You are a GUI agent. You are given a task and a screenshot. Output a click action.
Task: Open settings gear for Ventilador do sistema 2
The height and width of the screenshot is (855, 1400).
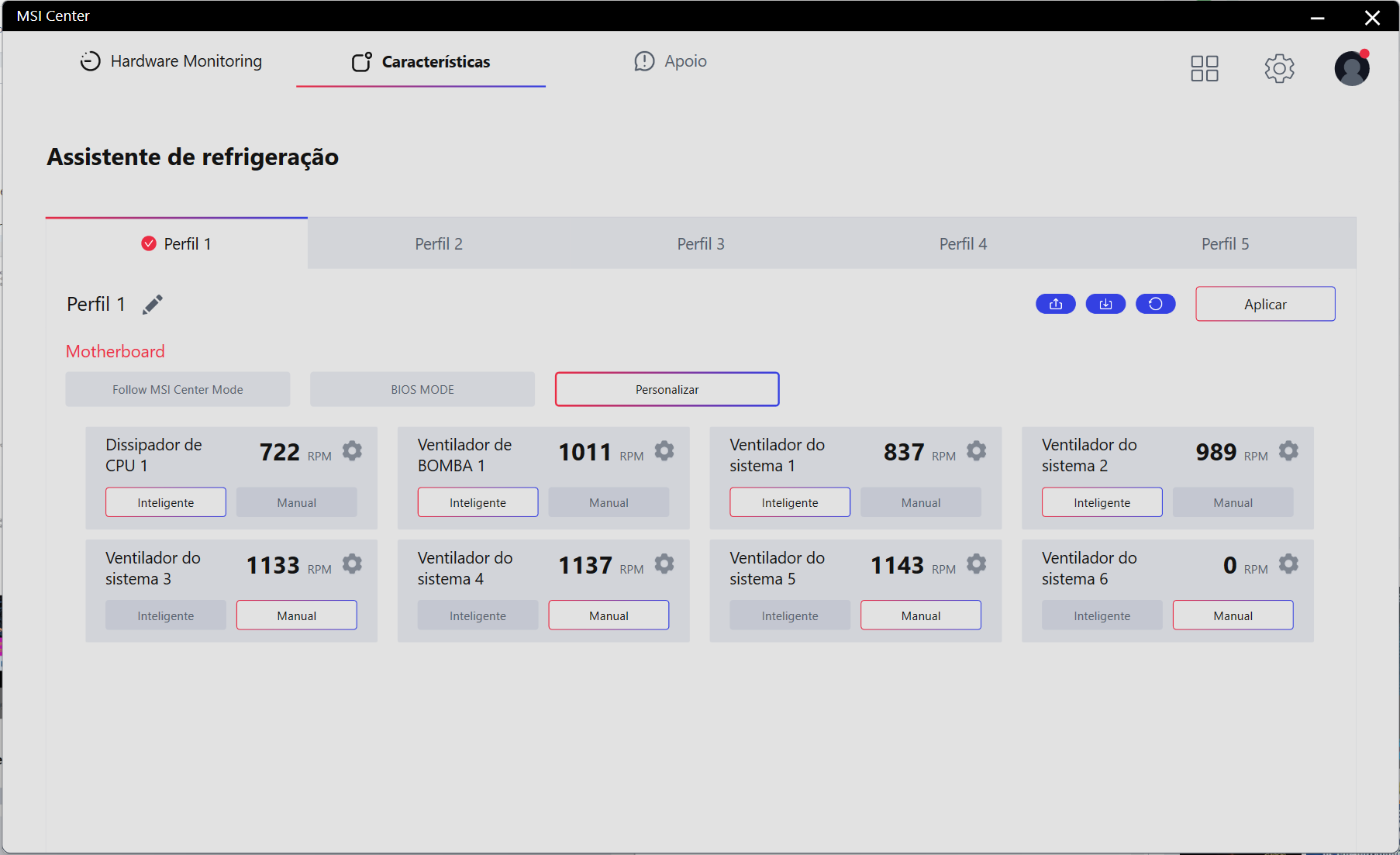pyautogui.click(x=1288, y=451)
